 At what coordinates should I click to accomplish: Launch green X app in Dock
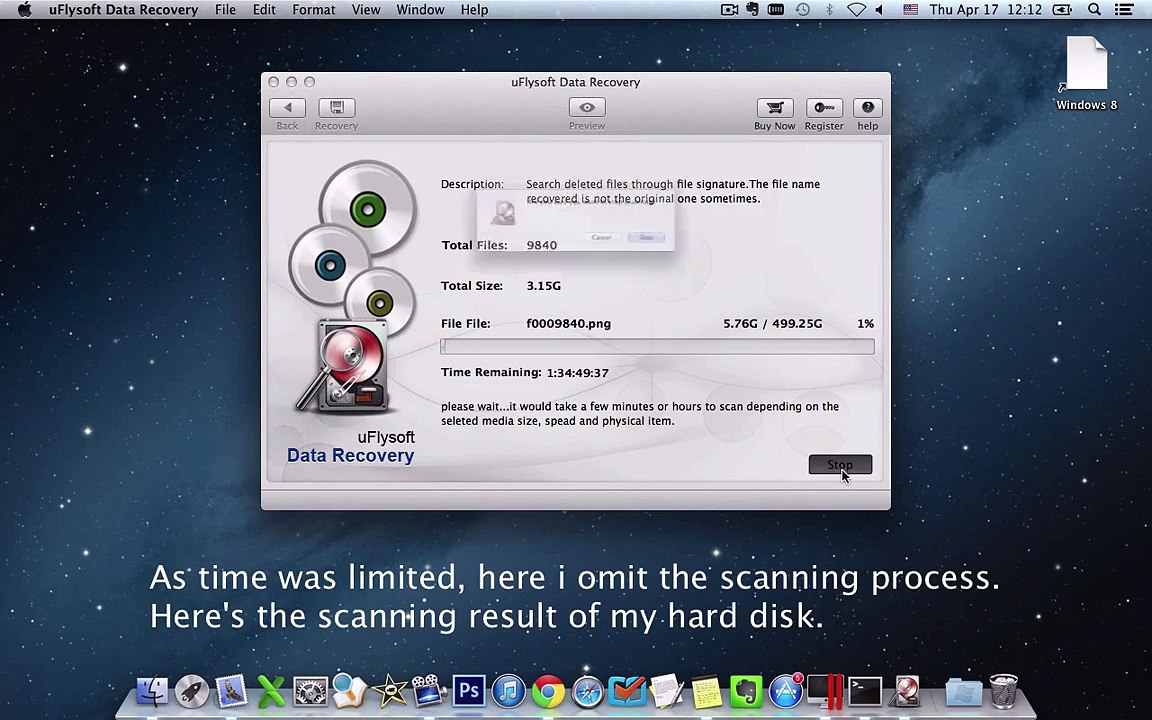pos(271,691)
